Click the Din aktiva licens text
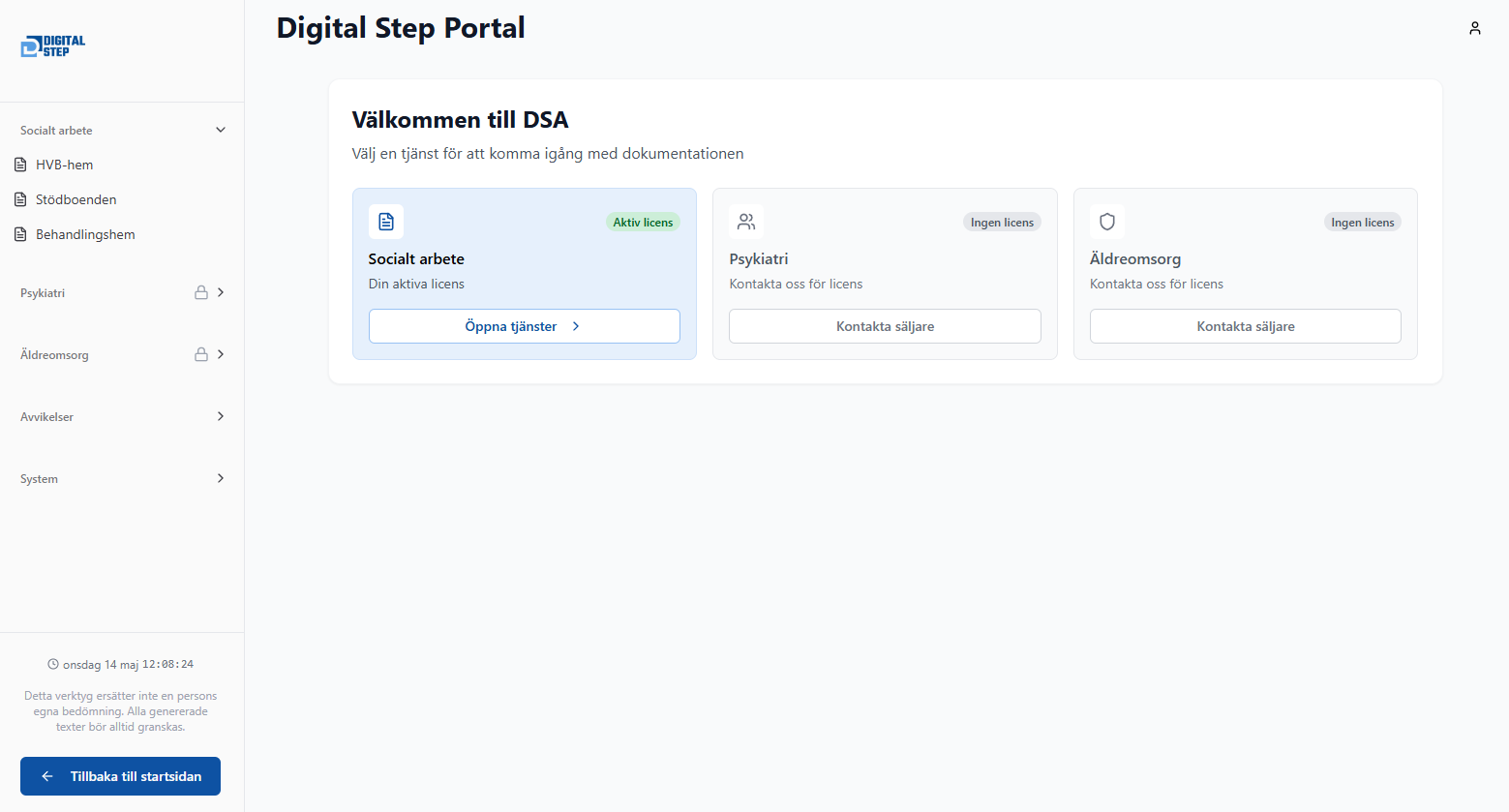 click(416, 284)
